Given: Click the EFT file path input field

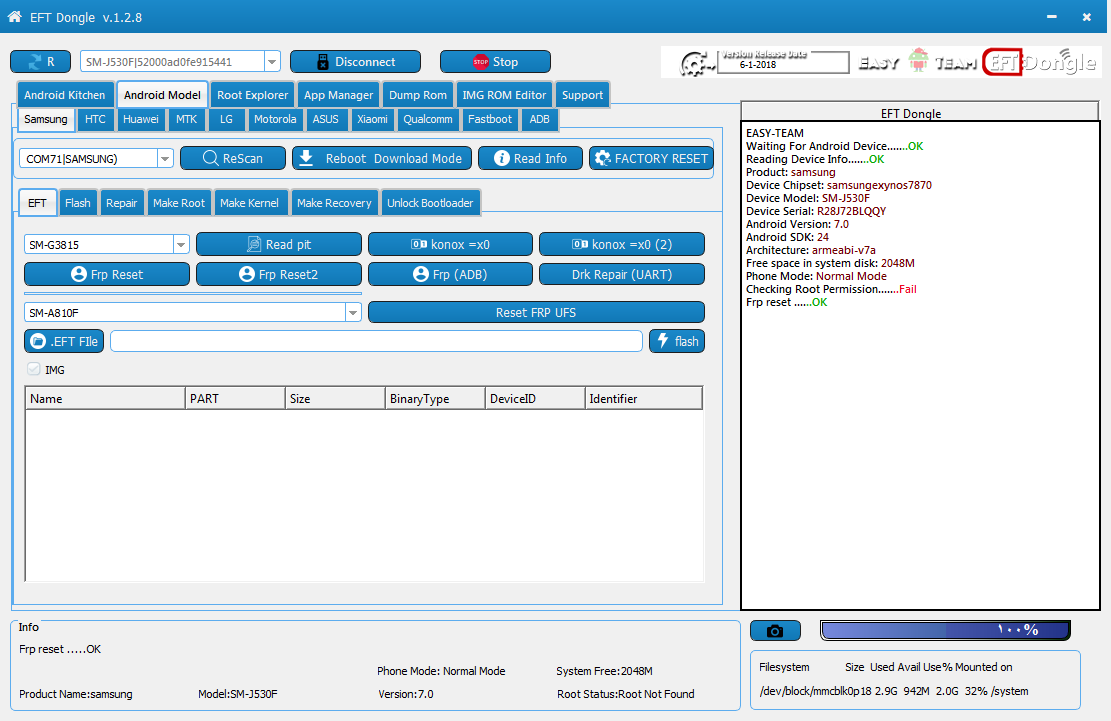Looking at the screenshot, I should [376, 341].
